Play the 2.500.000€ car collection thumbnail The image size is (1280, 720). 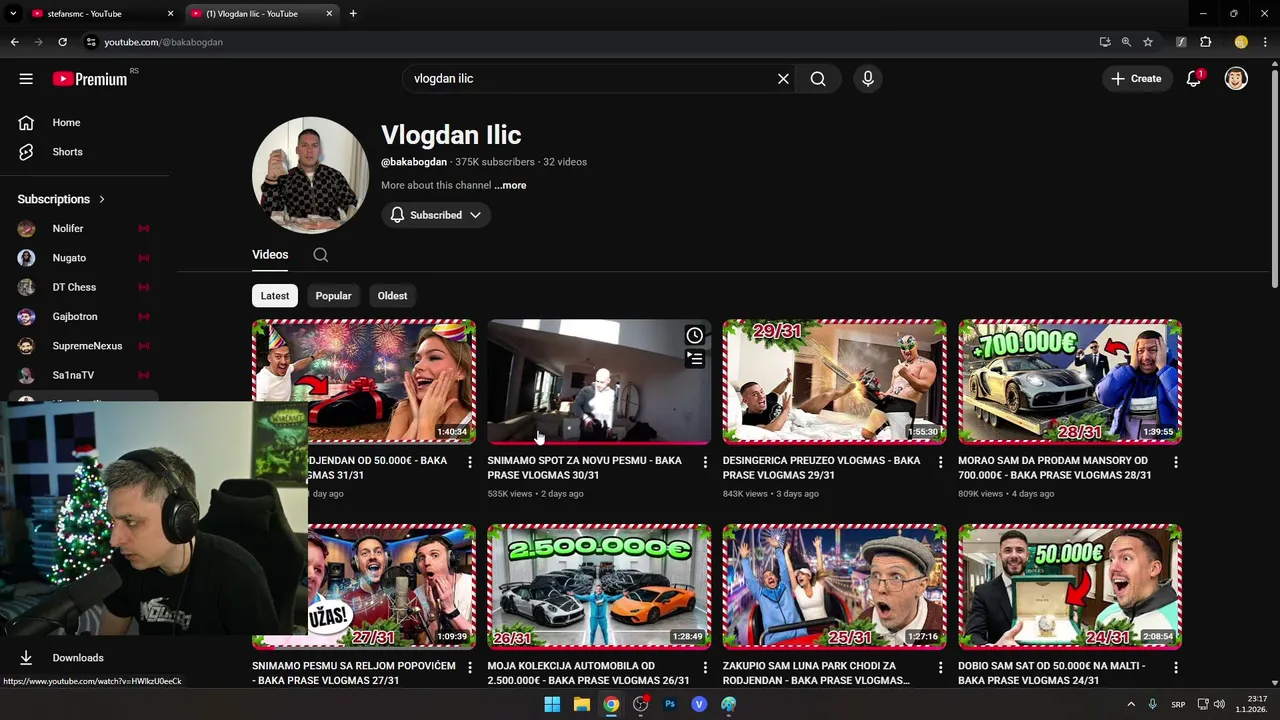599,586
